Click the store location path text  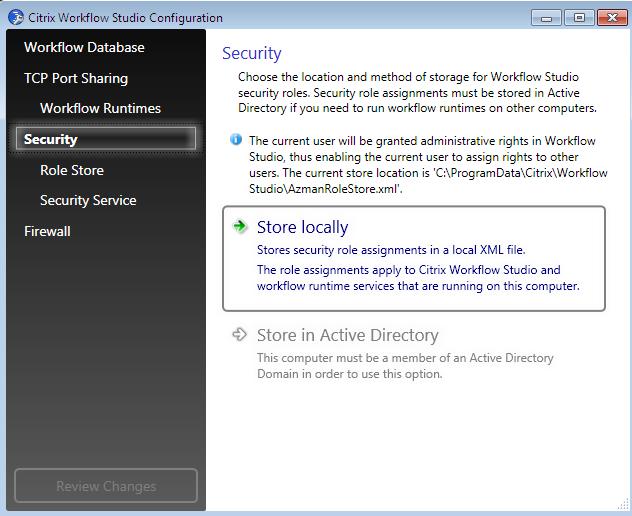(428, 181)
